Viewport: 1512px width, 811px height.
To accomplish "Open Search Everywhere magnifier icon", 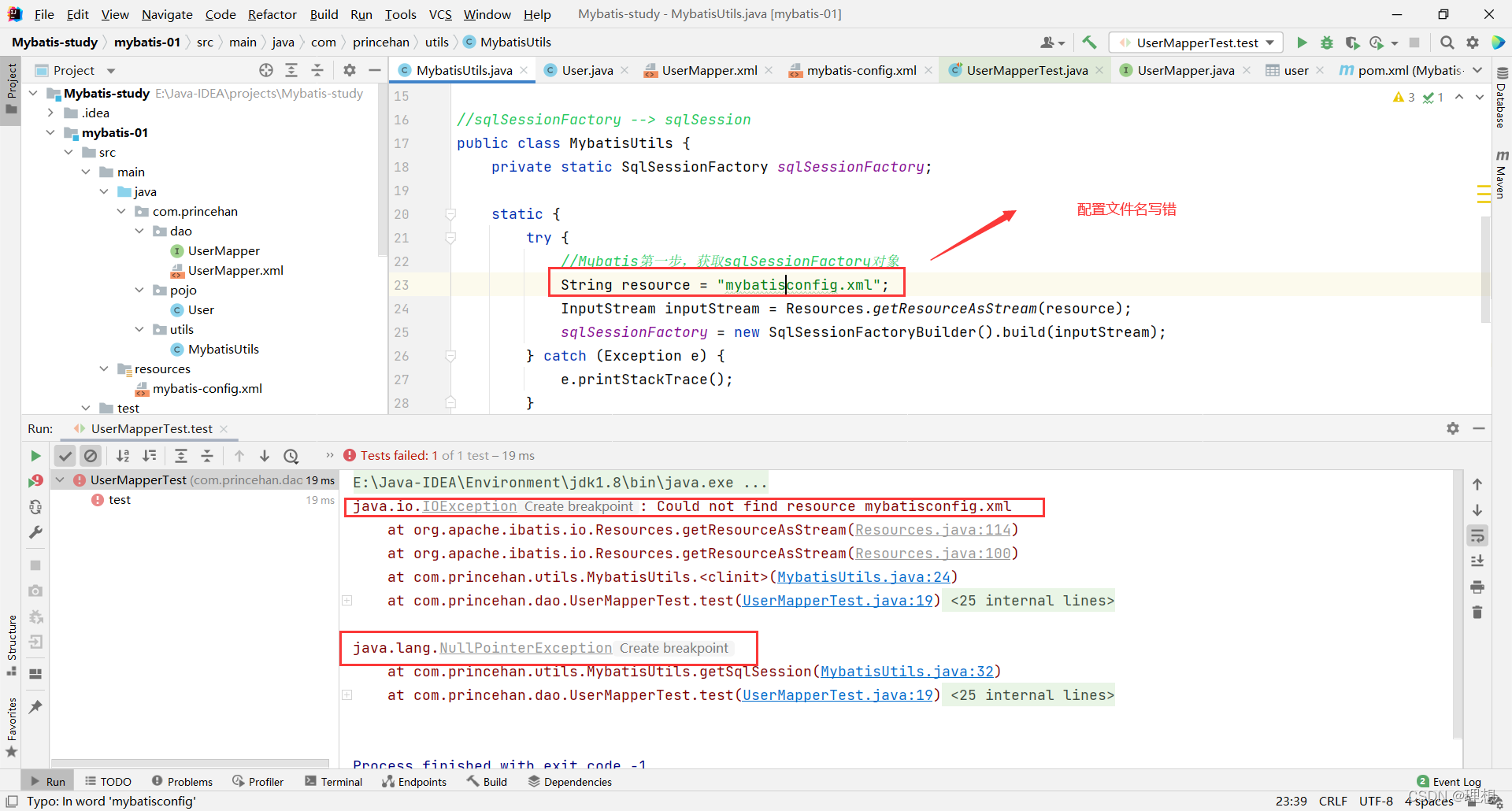I will click(1447, 43).
